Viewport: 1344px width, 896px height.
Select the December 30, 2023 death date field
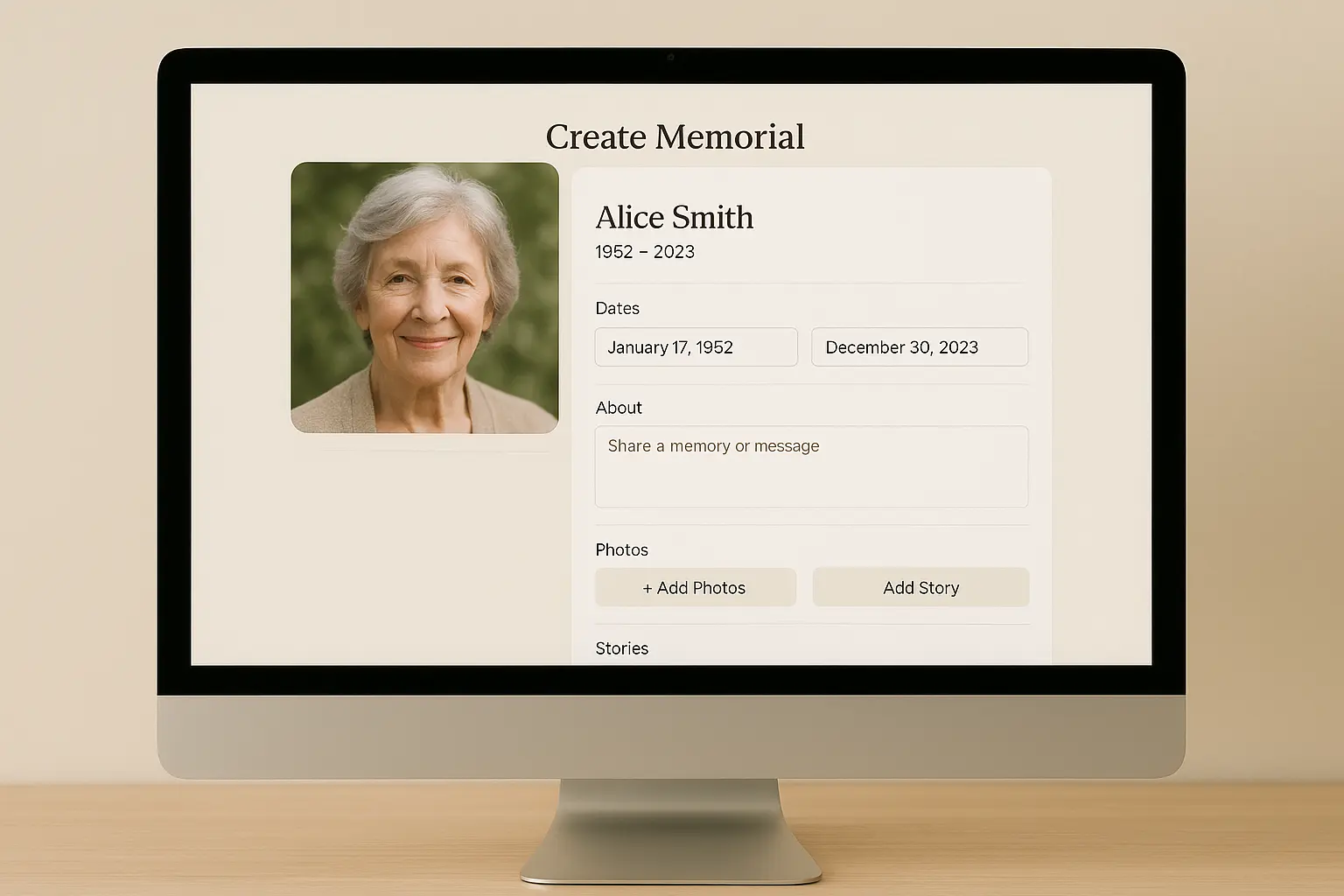920,346
